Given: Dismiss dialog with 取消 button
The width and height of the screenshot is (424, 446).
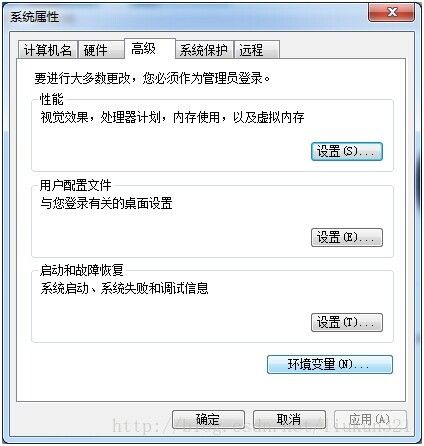Looking at the screenshot, I should [x=289, y=419].
